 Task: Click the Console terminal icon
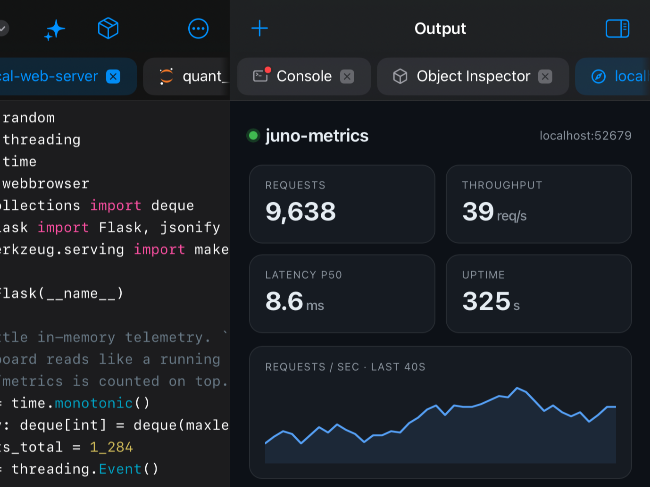point(261,75)
